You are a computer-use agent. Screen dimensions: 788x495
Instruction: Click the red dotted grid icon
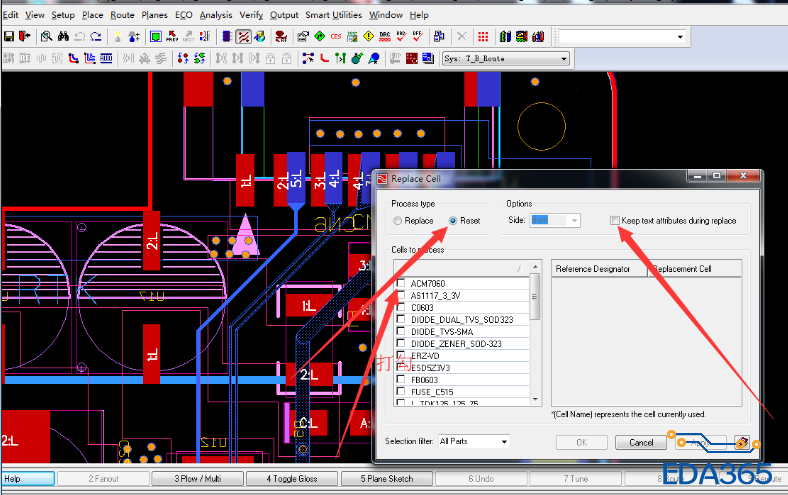pos(483,37)
